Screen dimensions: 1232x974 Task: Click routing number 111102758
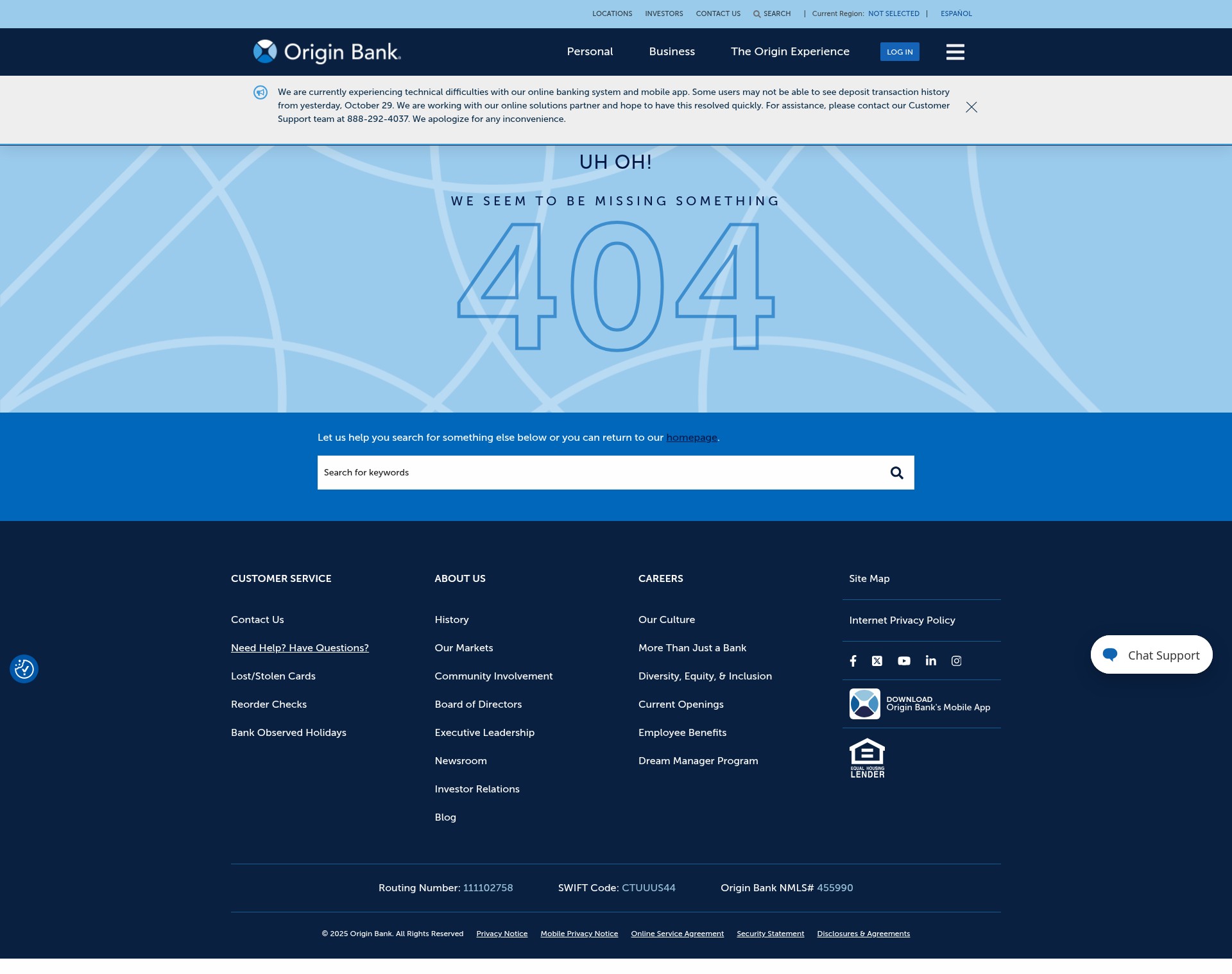coord(488,888)
